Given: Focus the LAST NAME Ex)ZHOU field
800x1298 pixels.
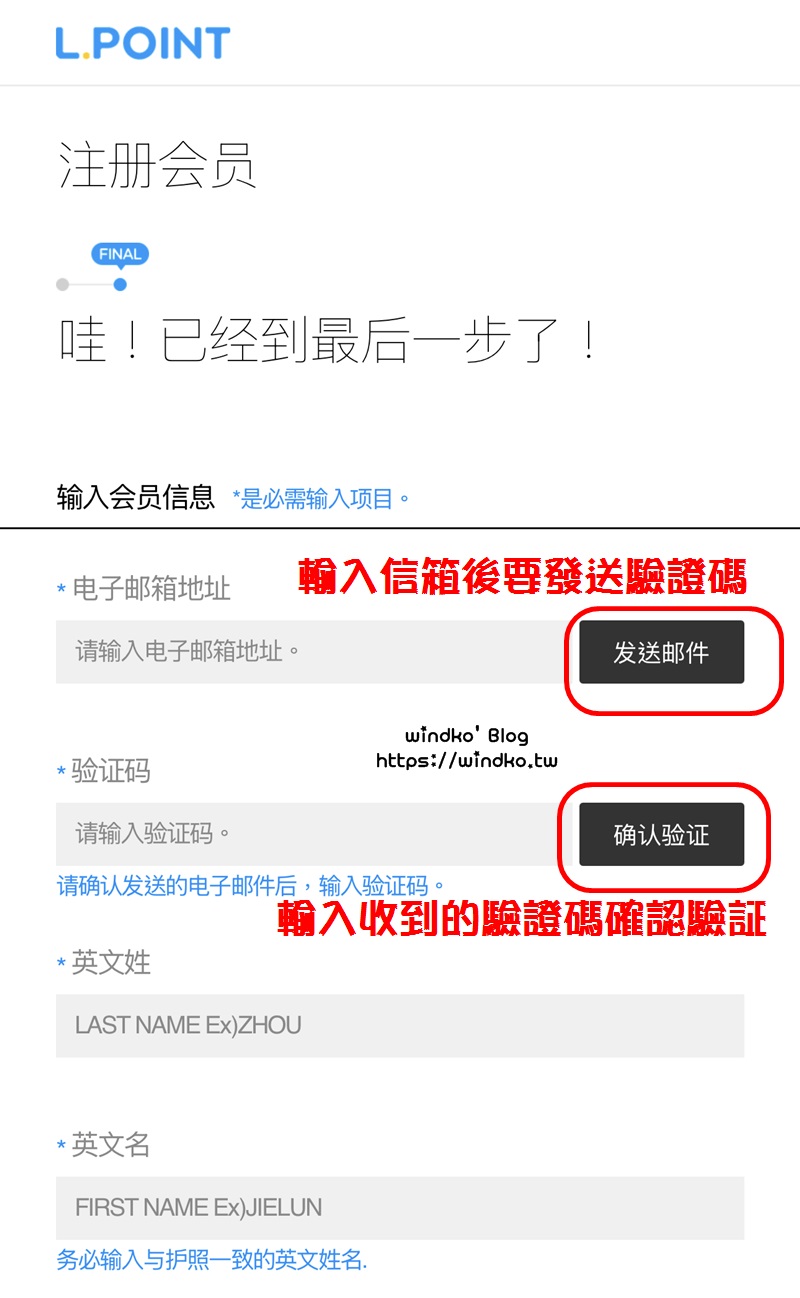Looking at the screenshot, I should click(x=400, y=1025).
